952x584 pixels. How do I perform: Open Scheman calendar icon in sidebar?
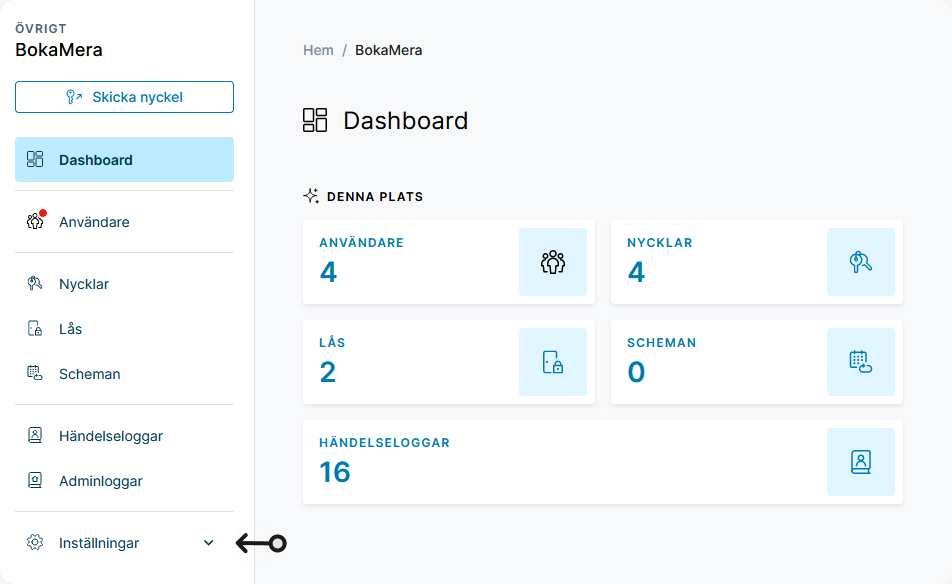click(35, 373)
